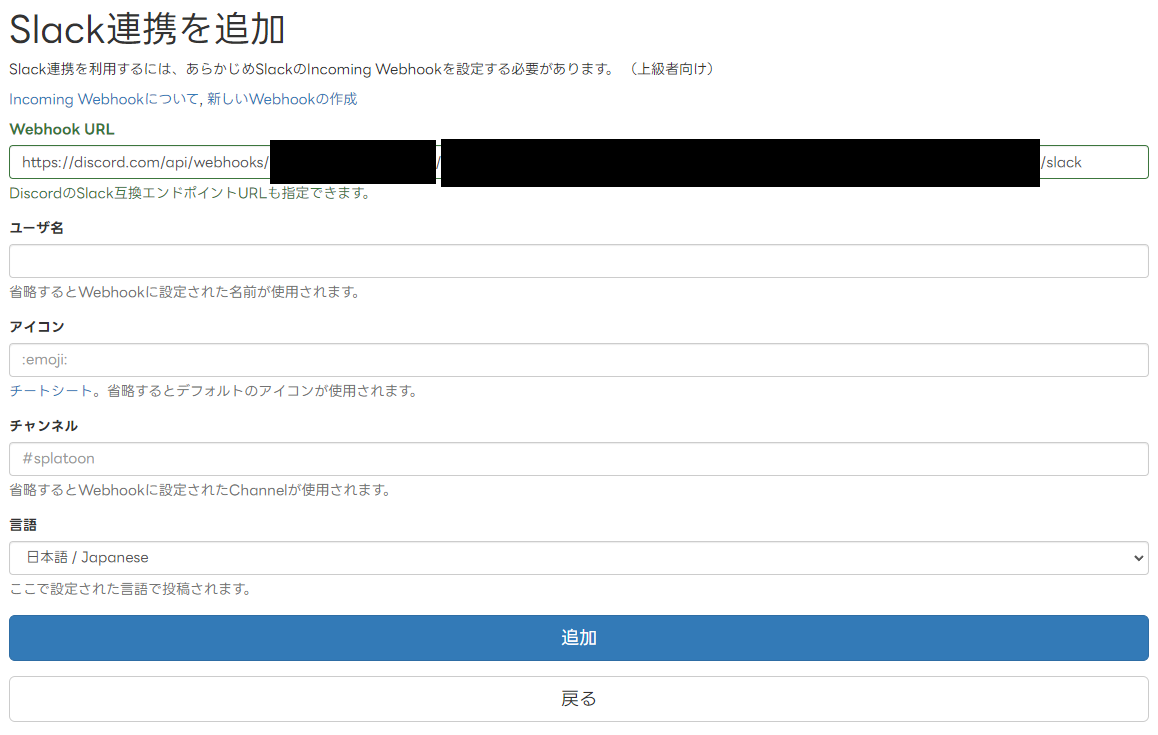Image resolution: width=1158 pixels, height=735 pixels.
Task: Click the dropdown chevron next to Japanese
Action: pos(1137,558)
